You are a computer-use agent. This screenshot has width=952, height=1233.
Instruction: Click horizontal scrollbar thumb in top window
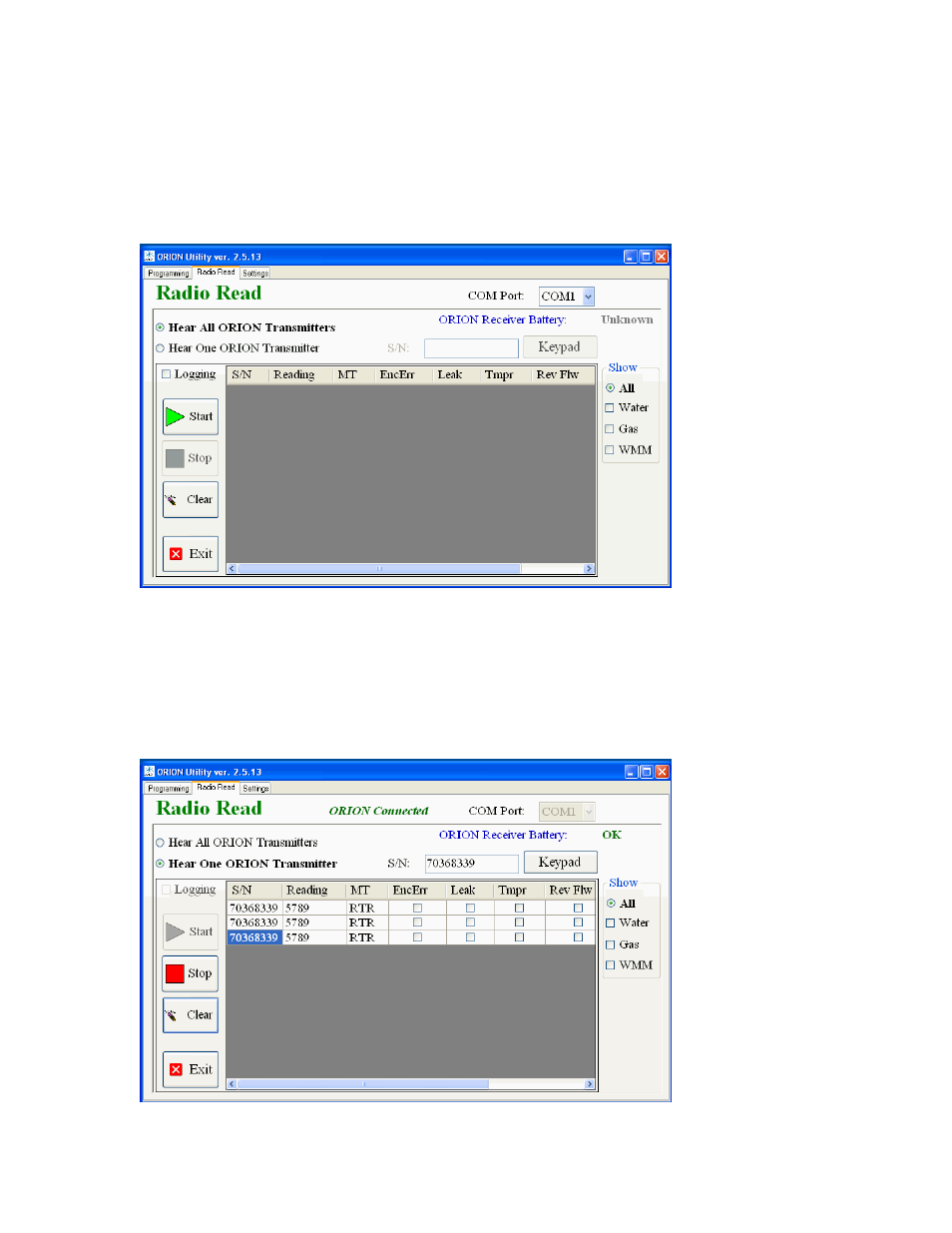(x=379, y=569)
